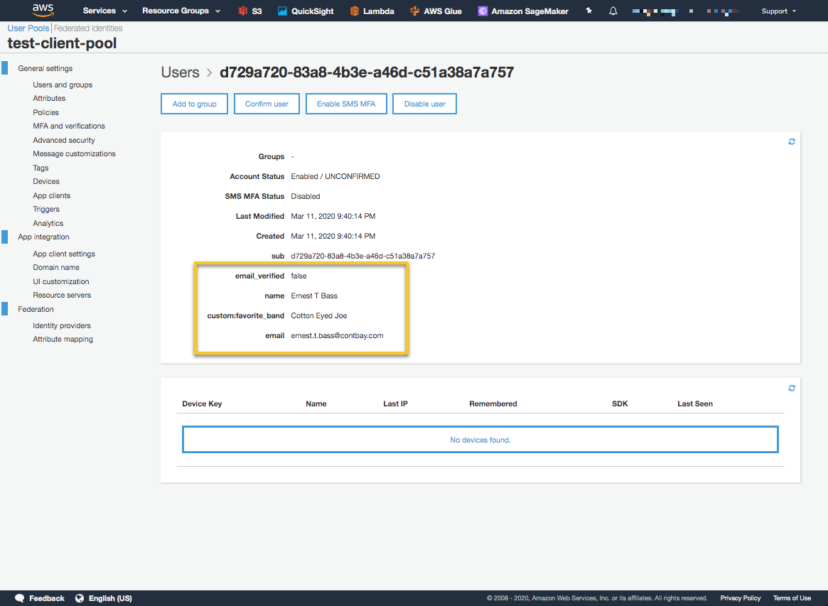Refresh the user details panel
This screenshot has width=828, height=606.
[x=791, y=141]
